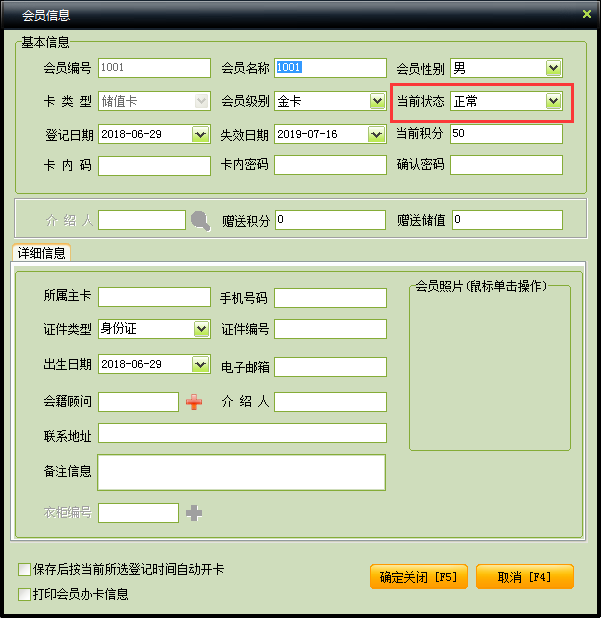Click the 赠送积分 input field

click(330, 220)
